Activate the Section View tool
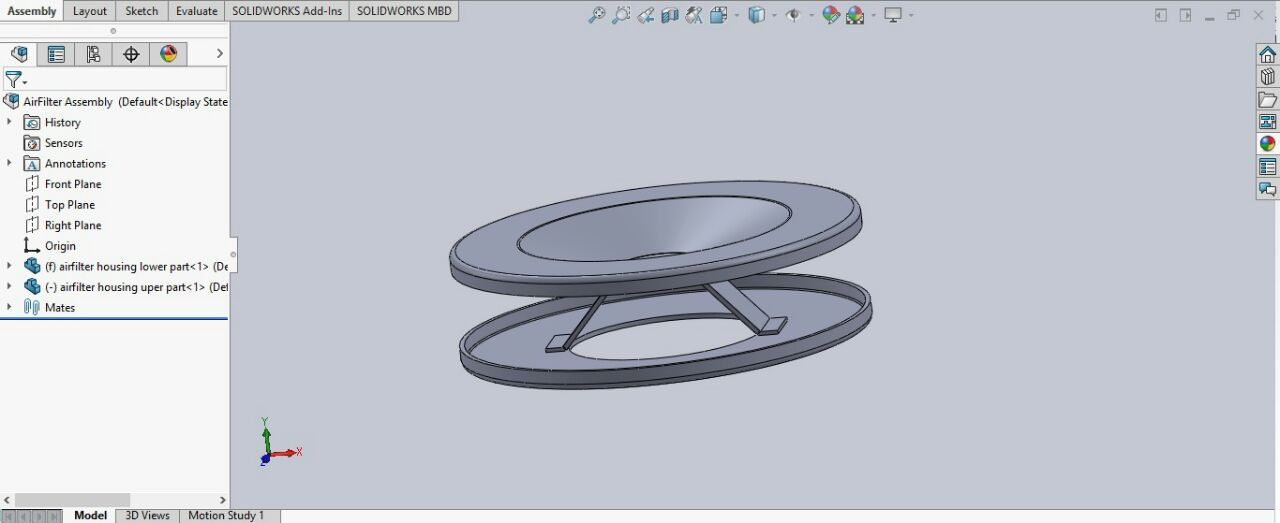1280x523 pixels. (x=670, y=15)
